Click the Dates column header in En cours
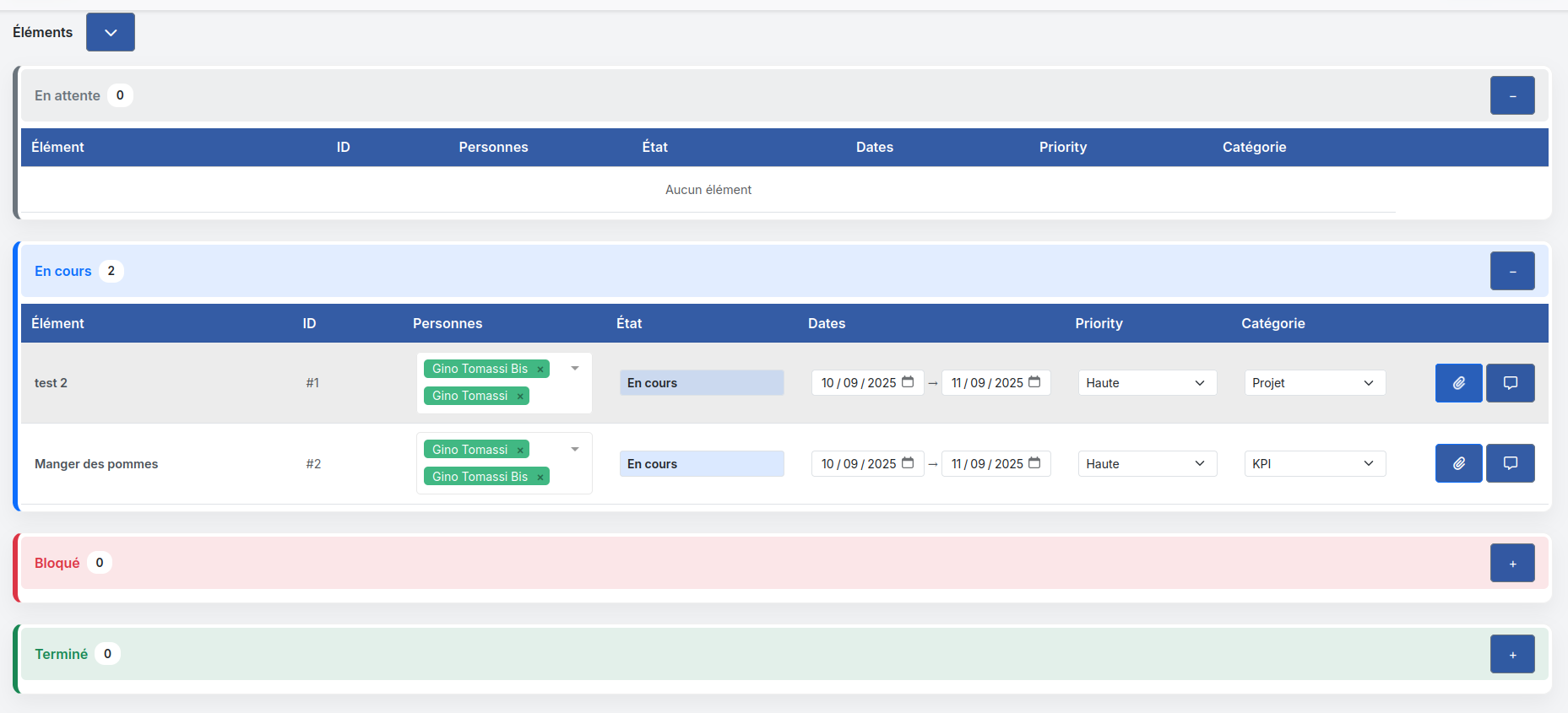The width and height of the screenshot is (1568, 713). pyautogui.click(x=826, y=323)
